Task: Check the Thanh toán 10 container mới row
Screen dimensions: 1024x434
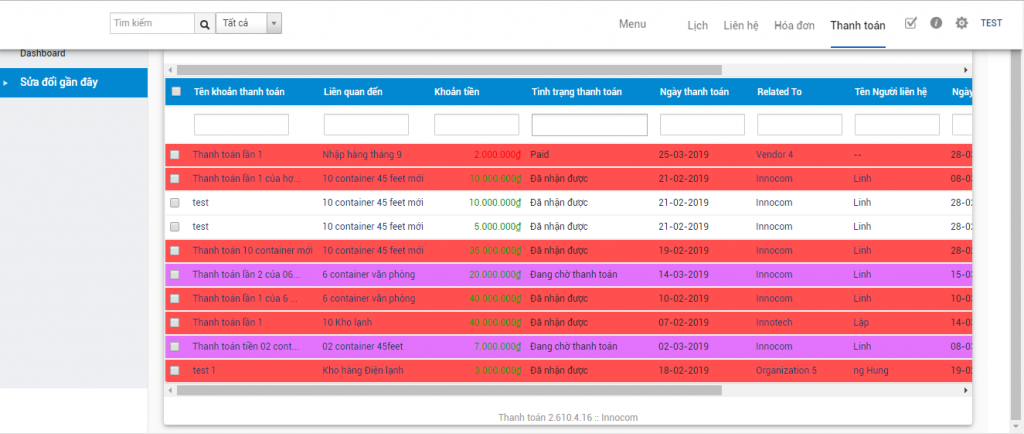Action: coord(174,251)
